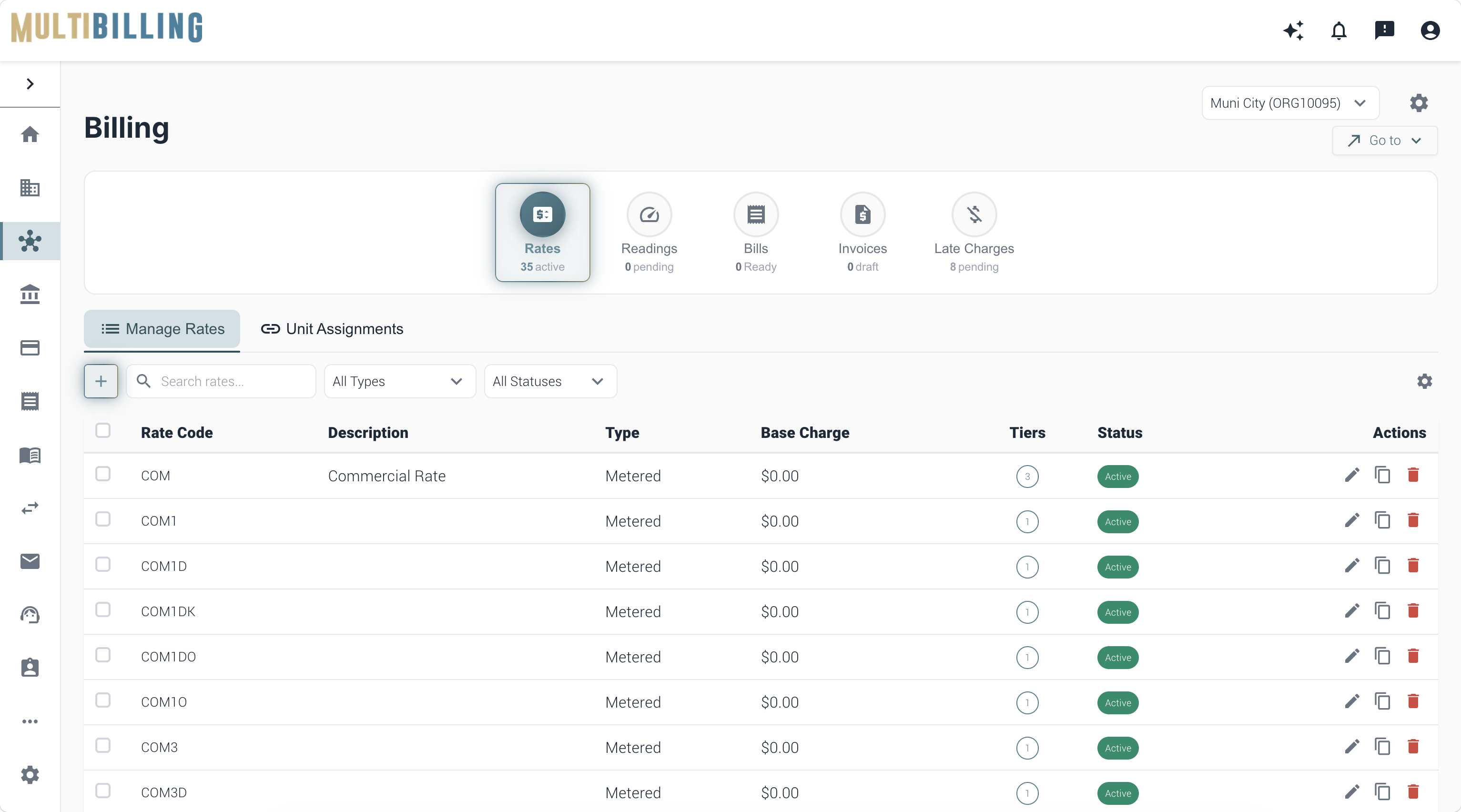Image resolution: width=1461 pixels, height=812 pixels.
Task: Expand the sidebar with the chevron arrow
Action: pos(30,84)
